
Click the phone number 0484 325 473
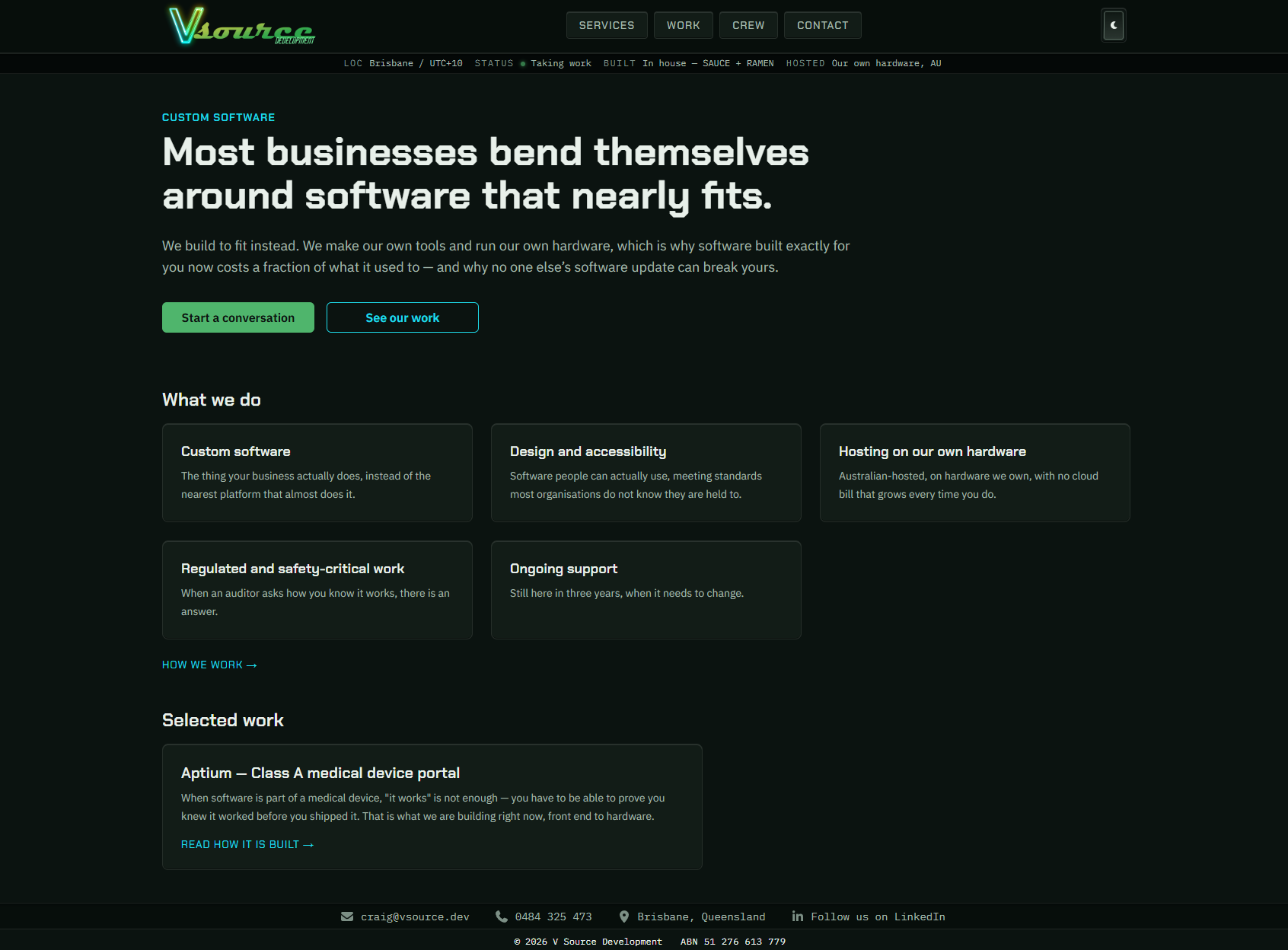click(553, 917)
